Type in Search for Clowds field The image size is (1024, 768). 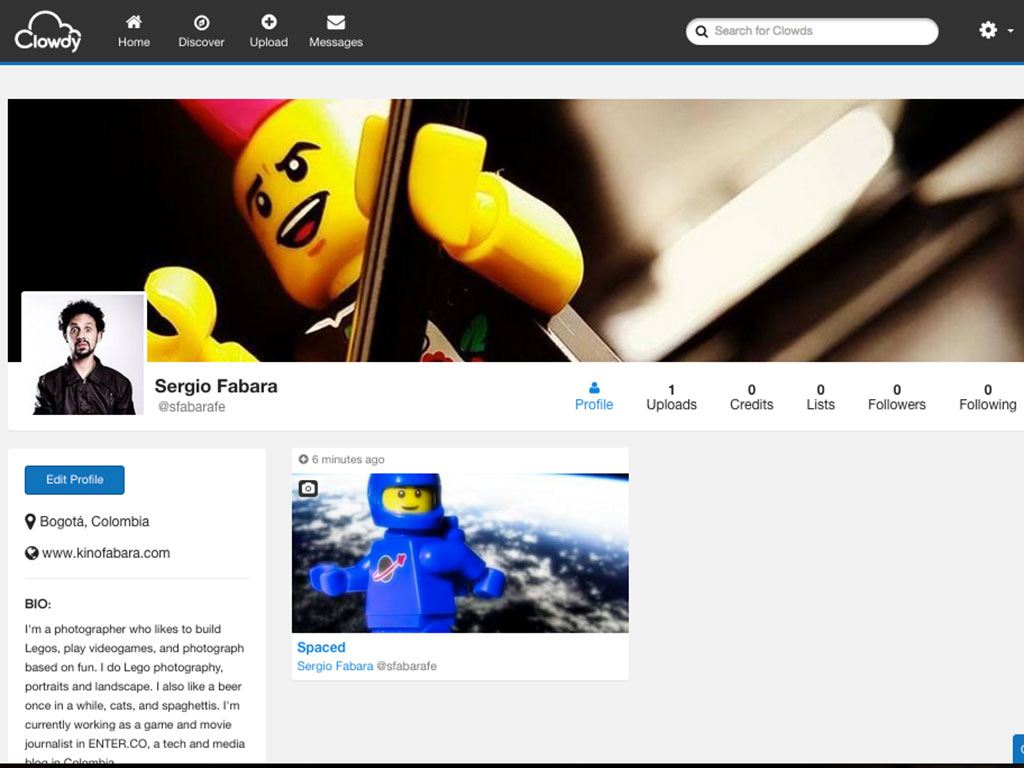point(820,31)
